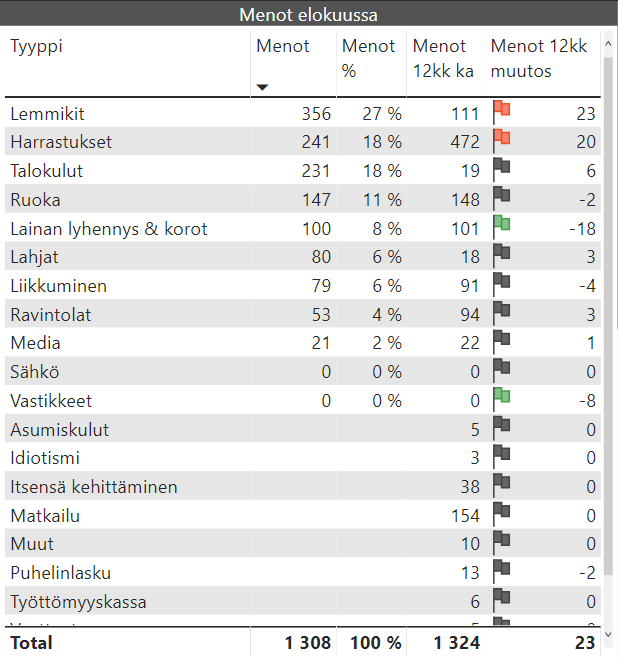Select the Ruoka row label
This screenshot has height=660, width=618.
click(35, 200)
